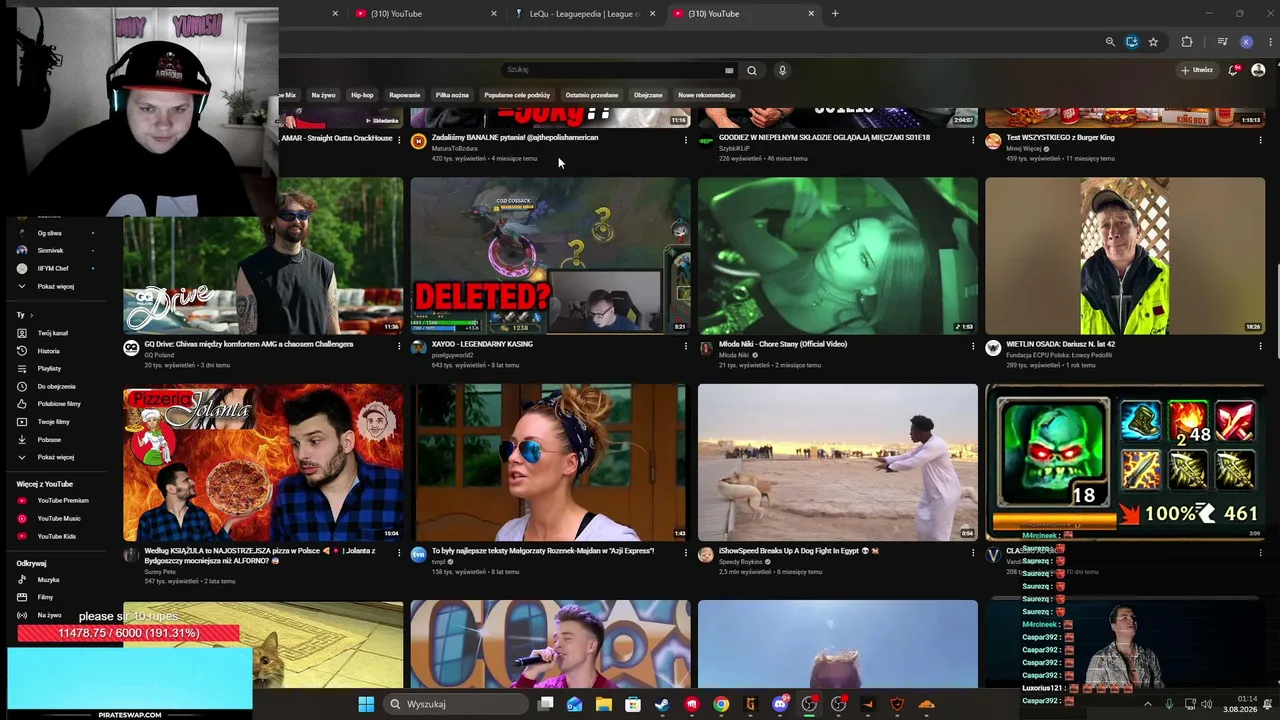Viewport: 1280px width, 720px height.
Task: Select the Hip-hop filter chip
Action: click(x=362, y=95)
